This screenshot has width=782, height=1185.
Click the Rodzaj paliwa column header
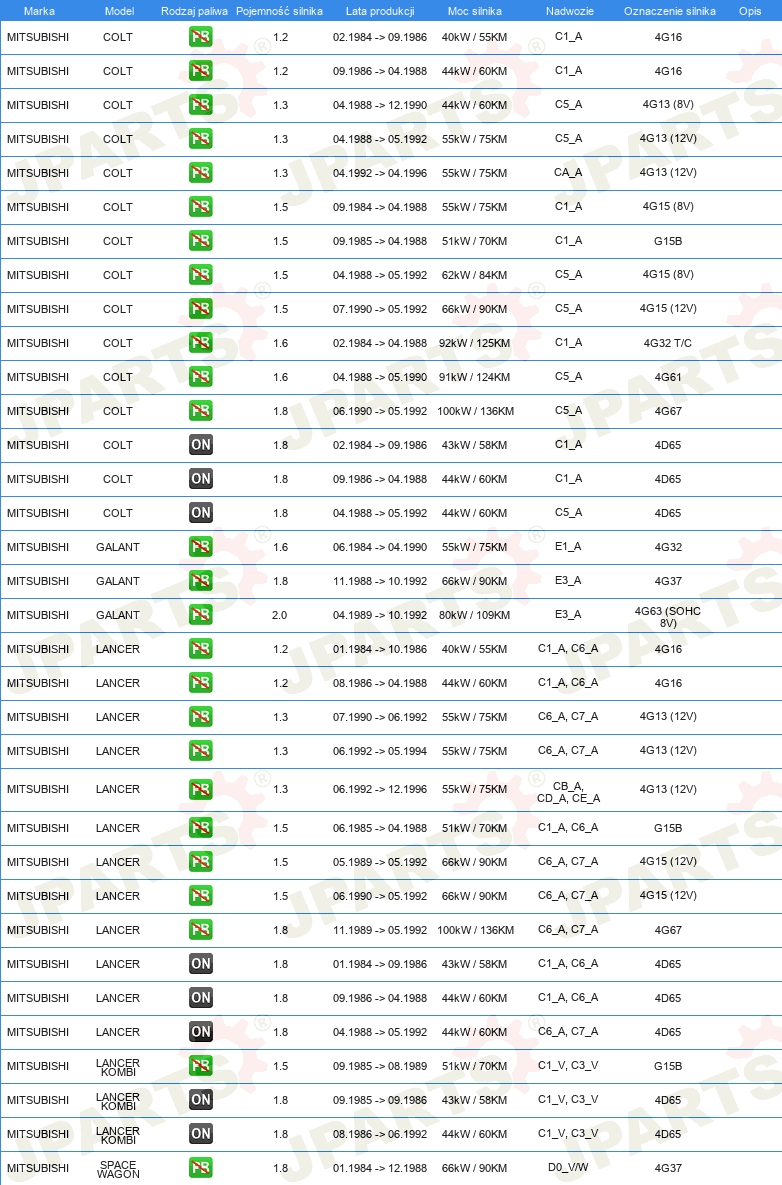point(194,11)
